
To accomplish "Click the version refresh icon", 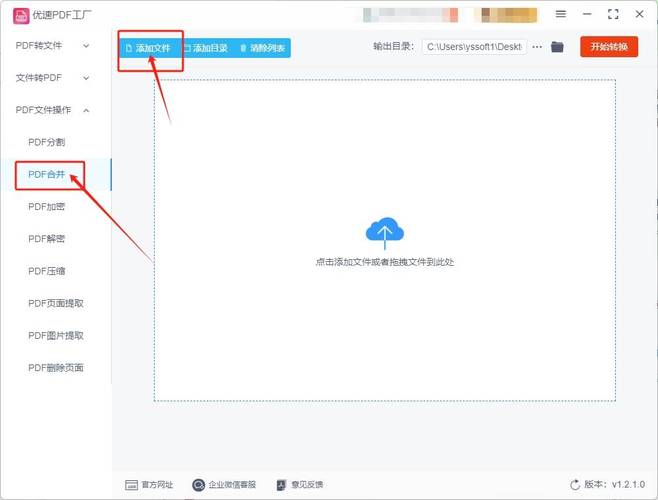I will point(575,484).
